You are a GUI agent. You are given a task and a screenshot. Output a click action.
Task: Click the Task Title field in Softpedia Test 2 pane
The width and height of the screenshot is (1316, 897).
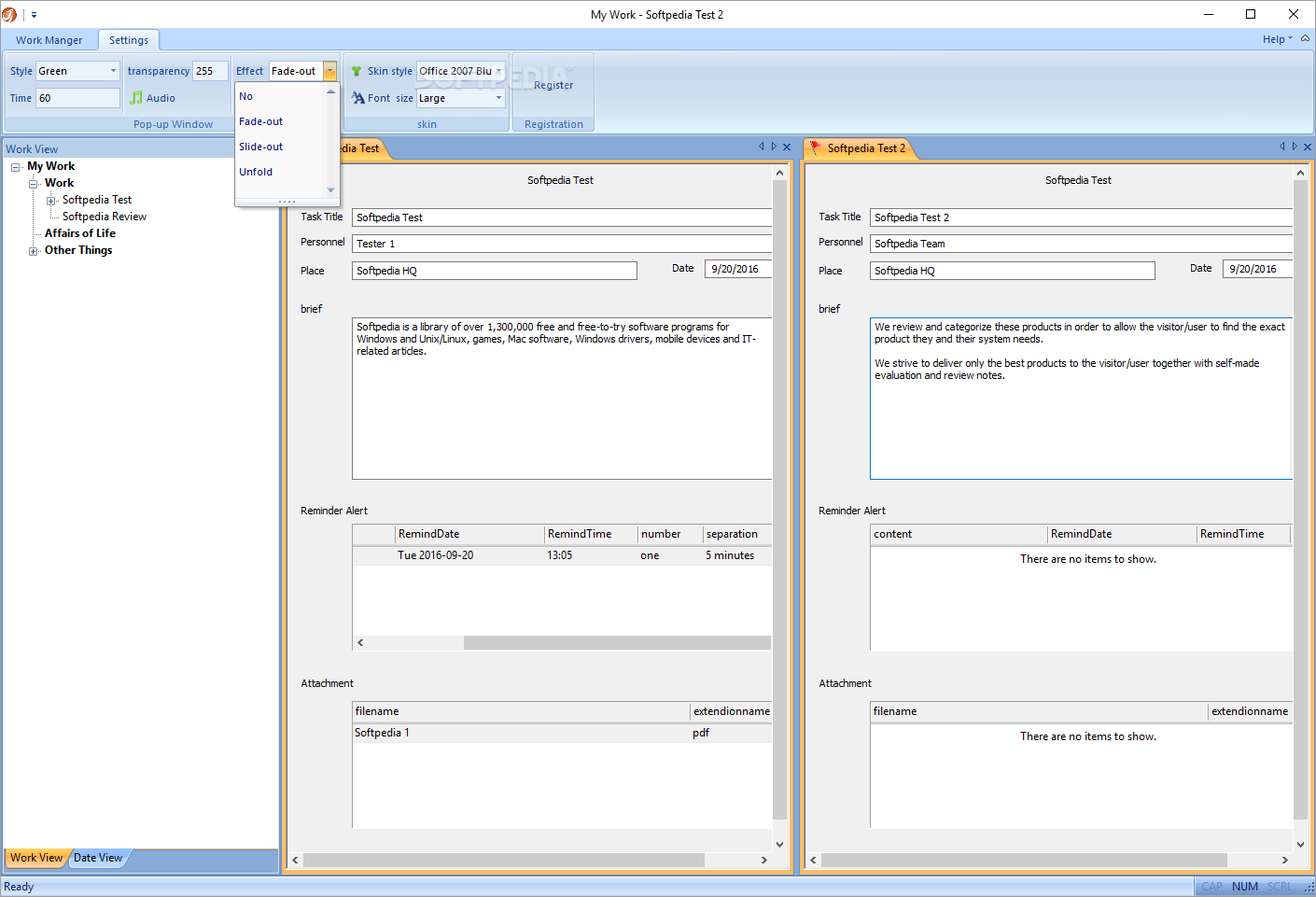pos(1081,217)
